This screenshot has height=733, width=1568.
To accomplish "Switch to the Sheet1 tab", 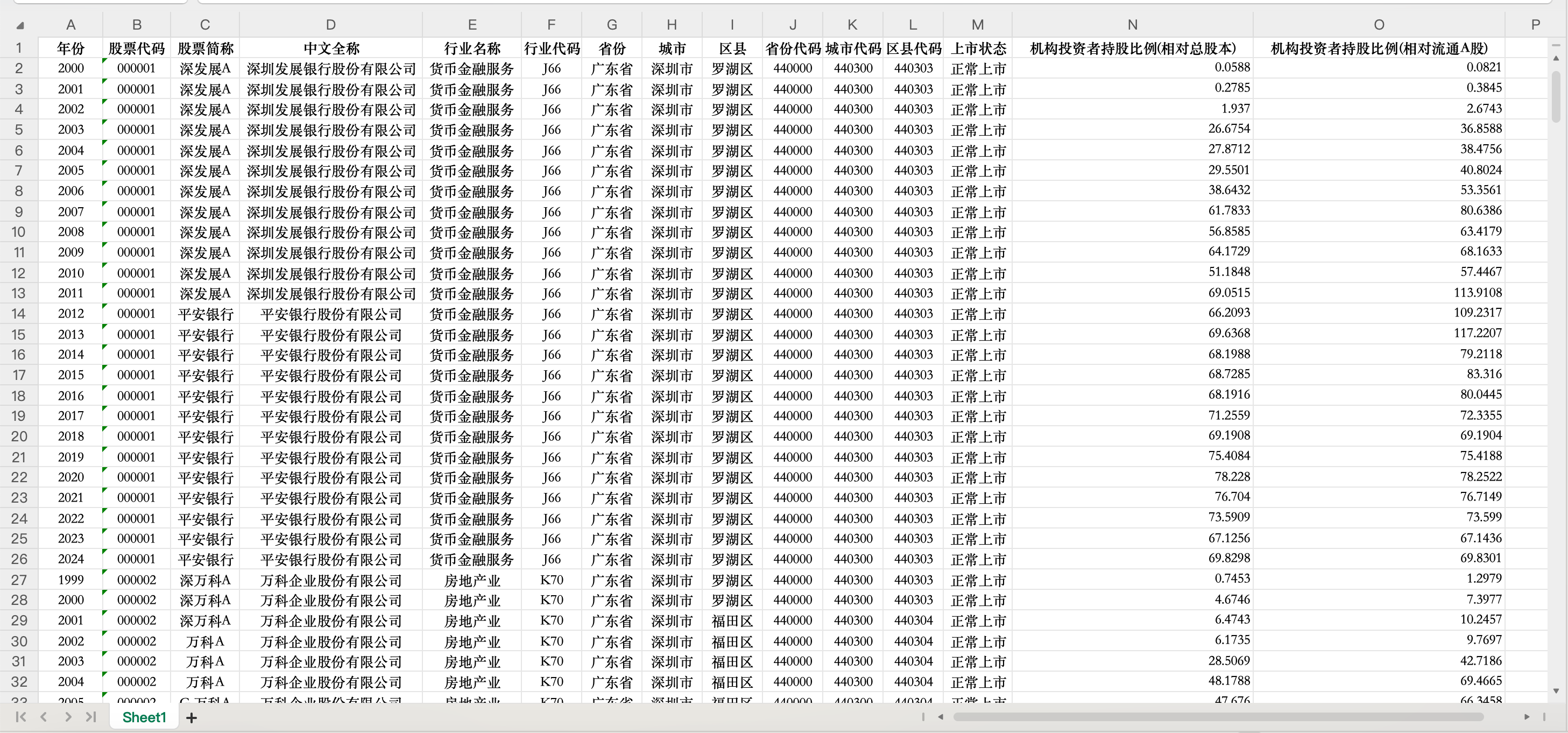I will tap(144, 717).
